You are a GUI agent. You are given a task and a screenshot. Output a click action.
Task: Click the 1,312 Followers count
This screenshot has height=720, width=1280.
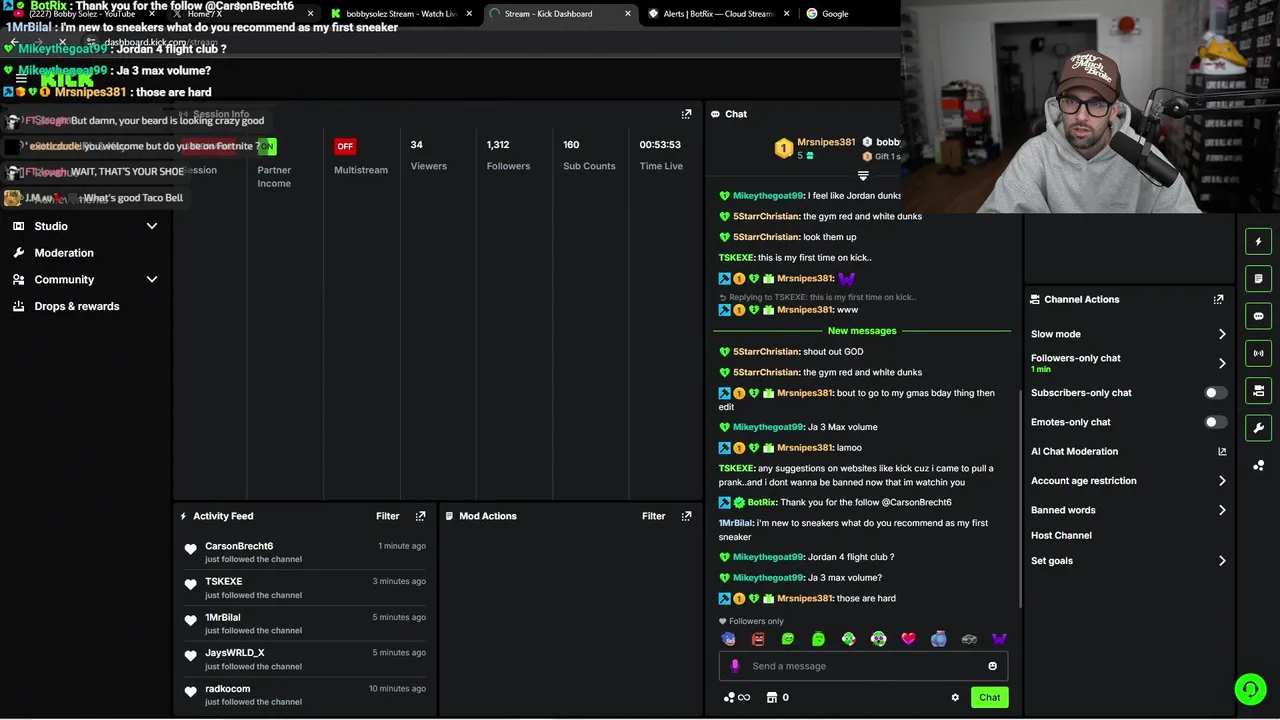point(498,145)
